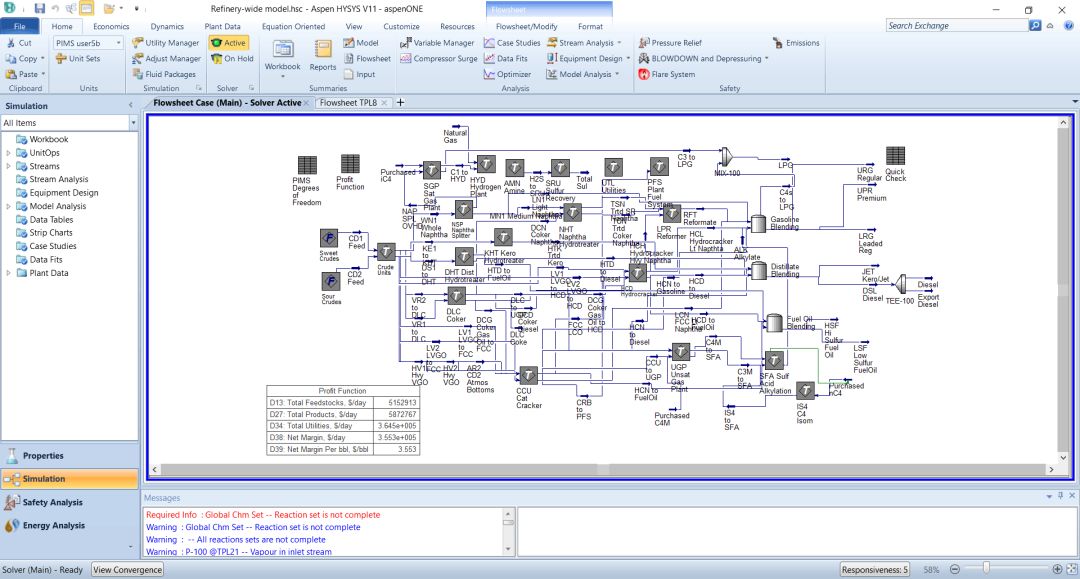Image resolution: width=1080 pixels, height=579 pixels.
Task: Switch to the Flowsheet/Modify tab
Action: [526, 26]
